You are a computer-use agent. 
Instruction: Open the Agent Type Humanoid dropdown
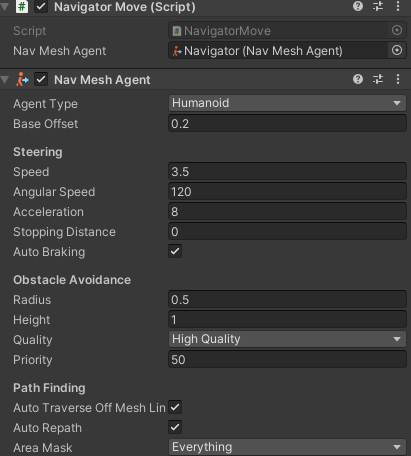287,103
